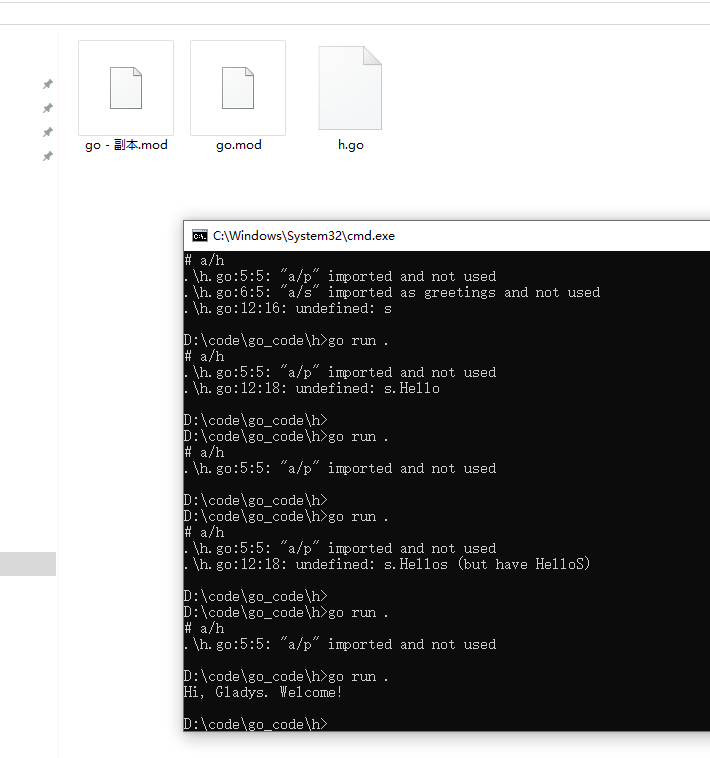Screen dimensions: 710x758
Task: Click the C:\Windows\System32\cmd.exe window title
Action: (x=304, y=236)
